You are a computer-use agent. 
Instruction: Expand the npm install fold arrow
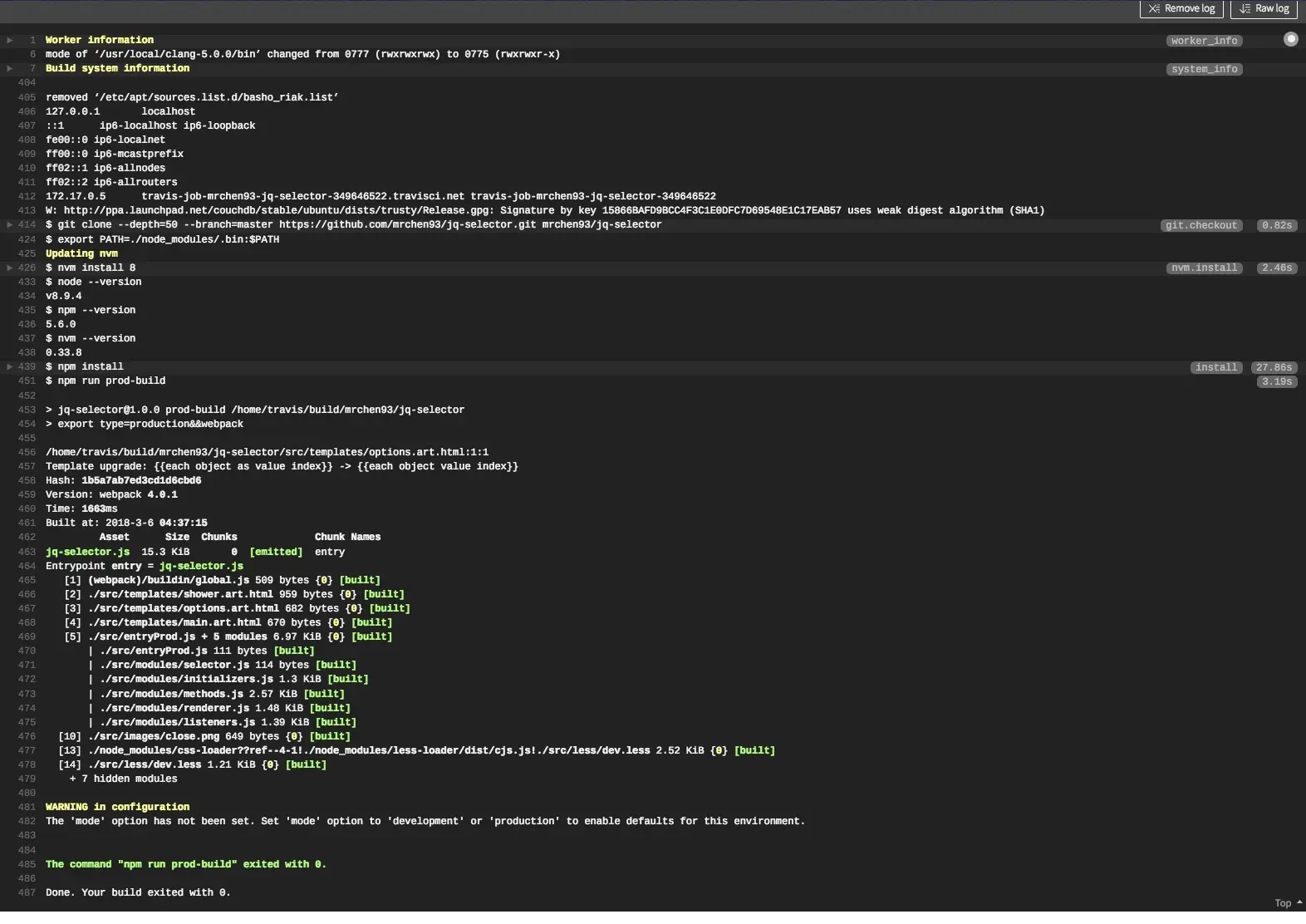(10, 366)
